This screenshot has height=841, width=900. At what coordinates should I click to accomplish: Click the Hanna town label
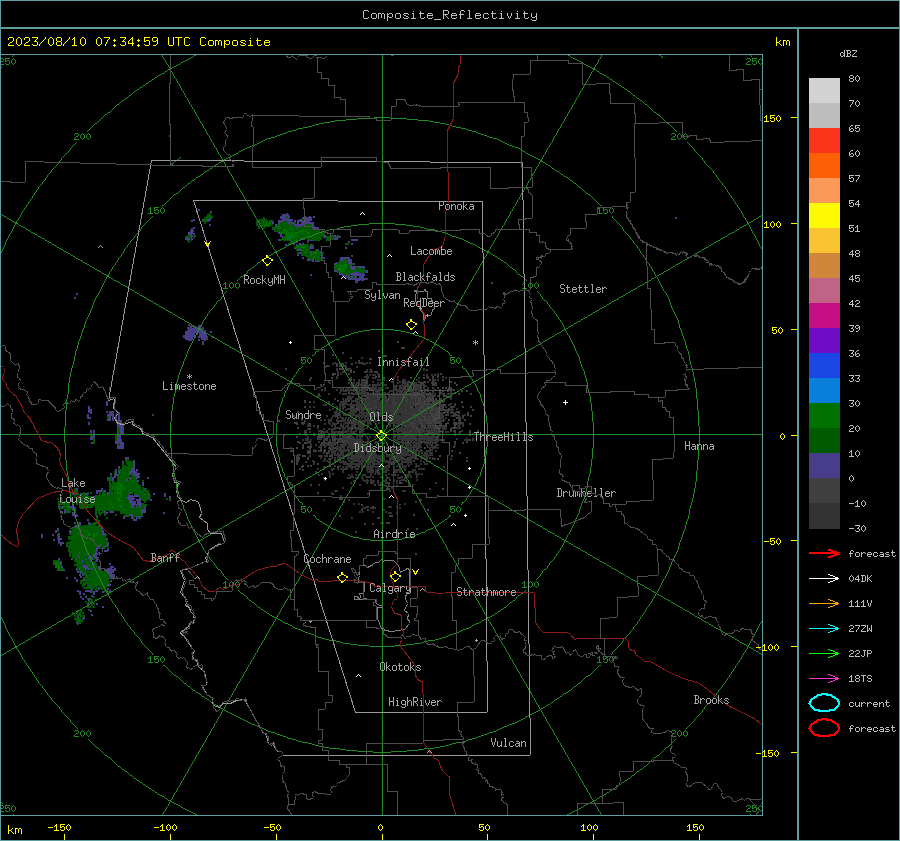coord(699,446)
